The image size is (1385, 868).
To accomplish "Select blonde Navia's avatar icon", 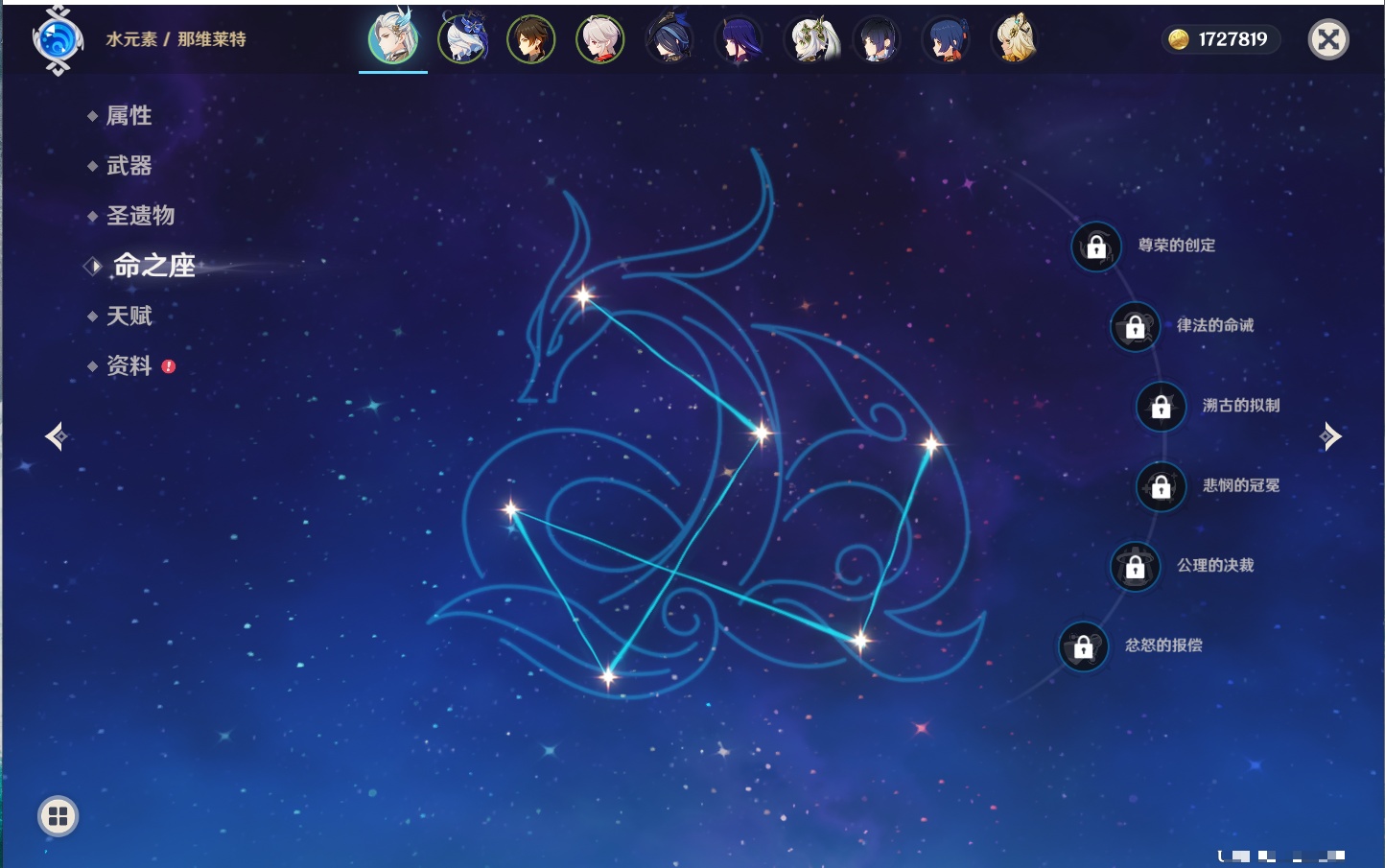I will coord(1015,40).
